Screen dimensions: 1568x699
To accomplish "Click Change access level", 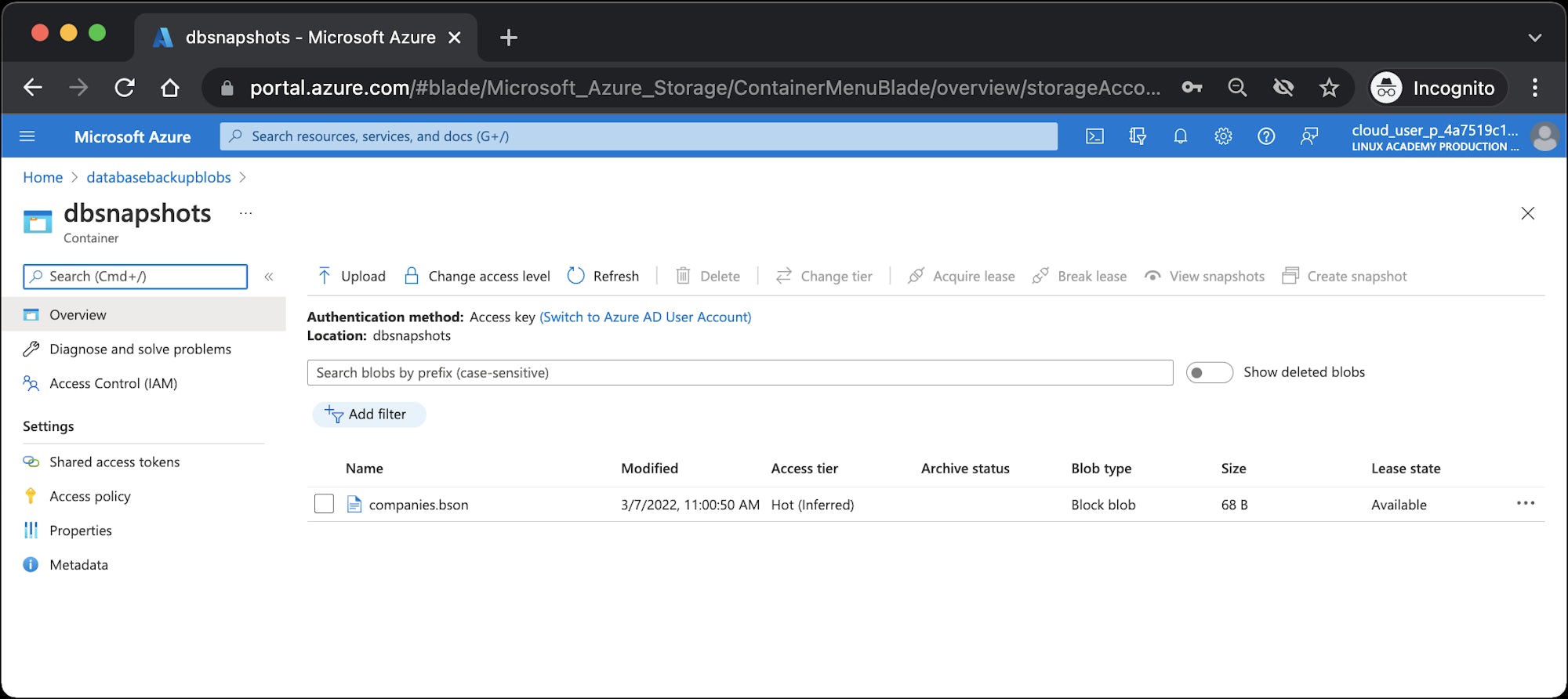I will coord(477,276).
